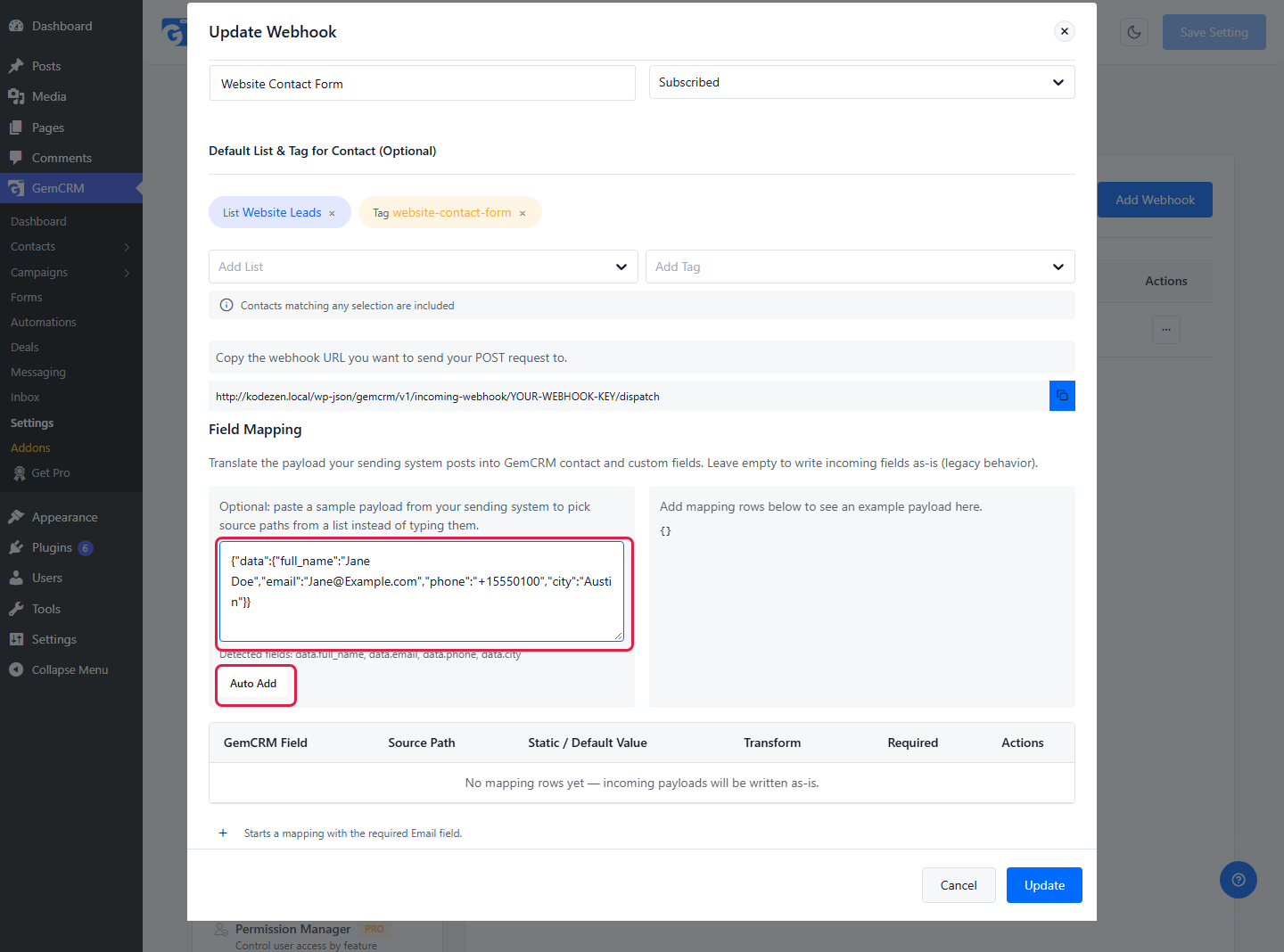Open Users in the sidebar
Screen dimensions: 1284x952
coord(47,578)
